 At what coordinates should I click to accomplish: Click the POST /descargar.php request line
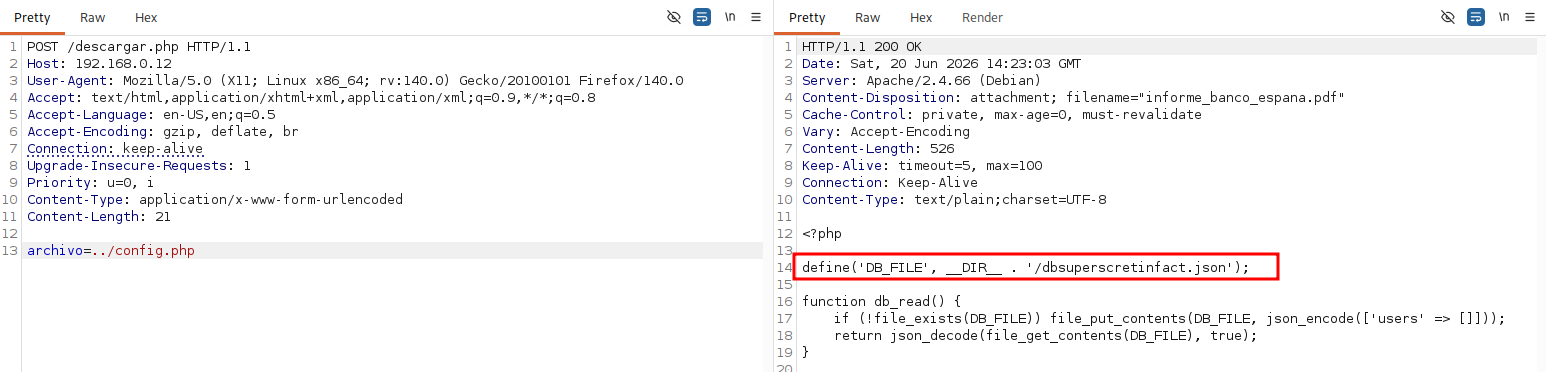point(139,47)
